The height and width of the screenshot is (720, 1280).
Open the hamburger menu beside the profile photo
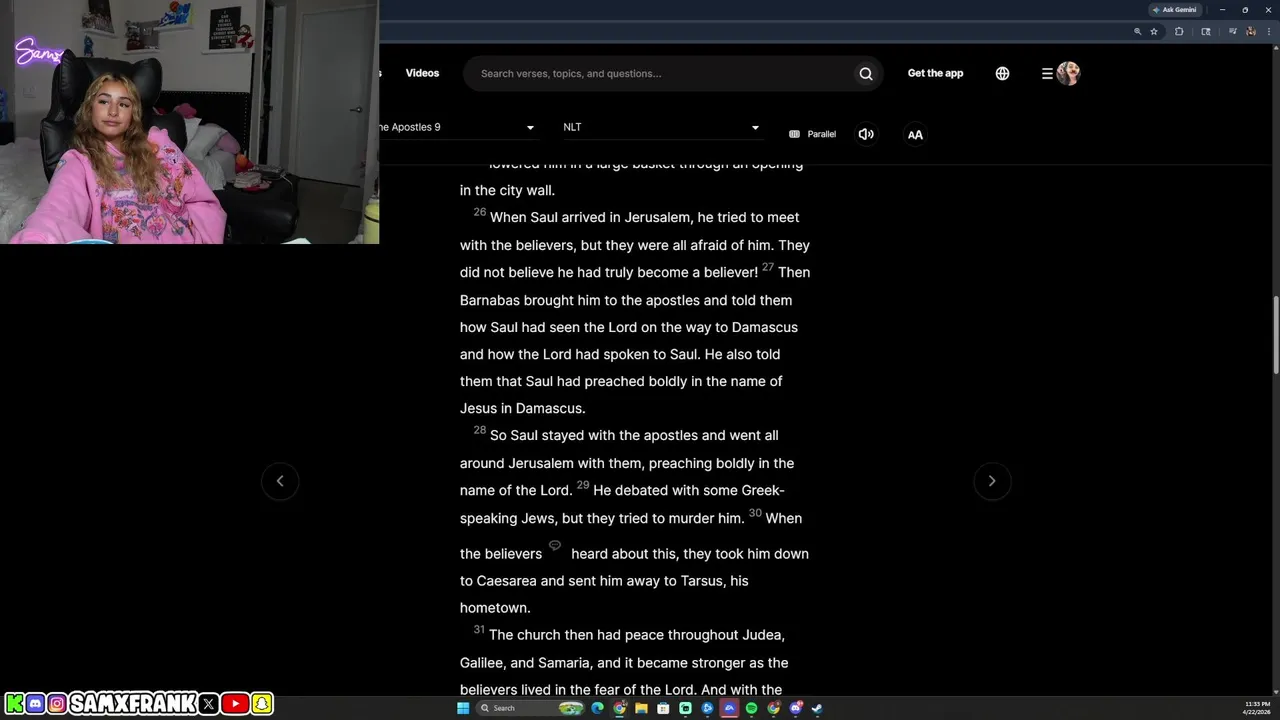click(x=1047, y=73)
